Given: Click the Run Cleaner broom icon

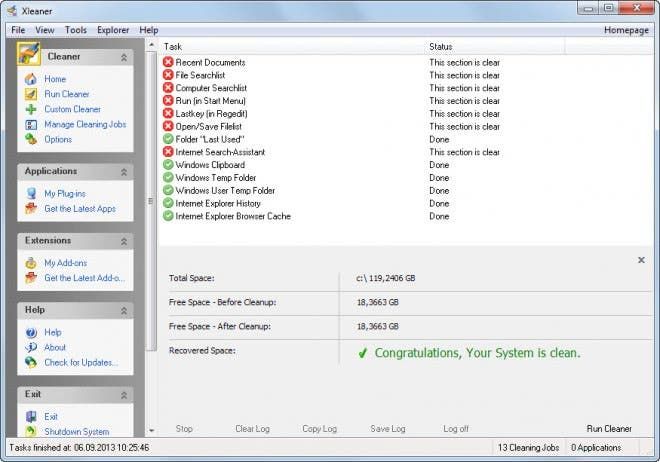Looking at the screenshot, I should coord(31,94).
